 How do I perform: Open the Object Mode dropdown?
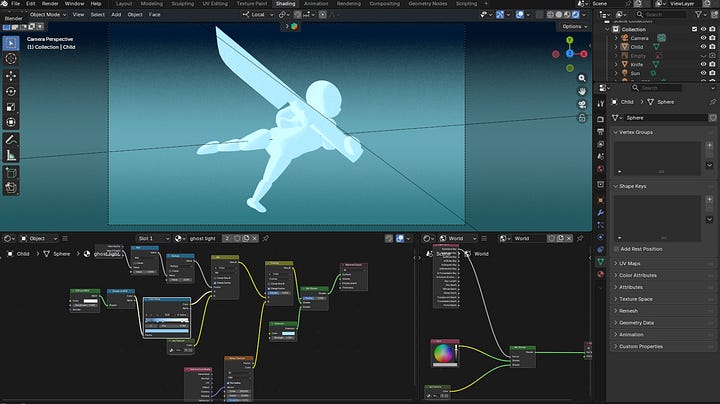pos(47,15)
